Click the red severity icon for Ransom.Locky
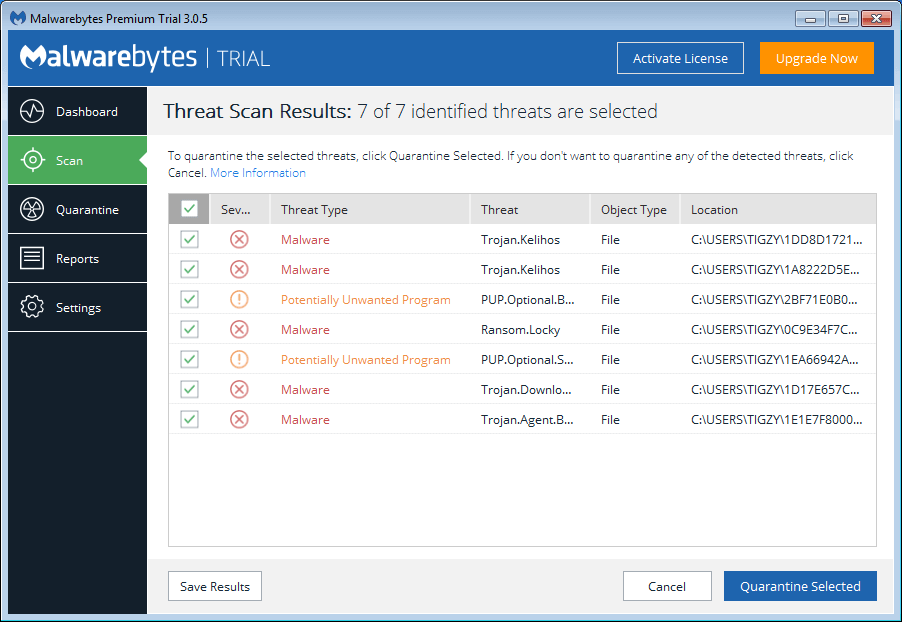Image resolution: width=902 pixels, height=622 pixels. pos(239,329)
